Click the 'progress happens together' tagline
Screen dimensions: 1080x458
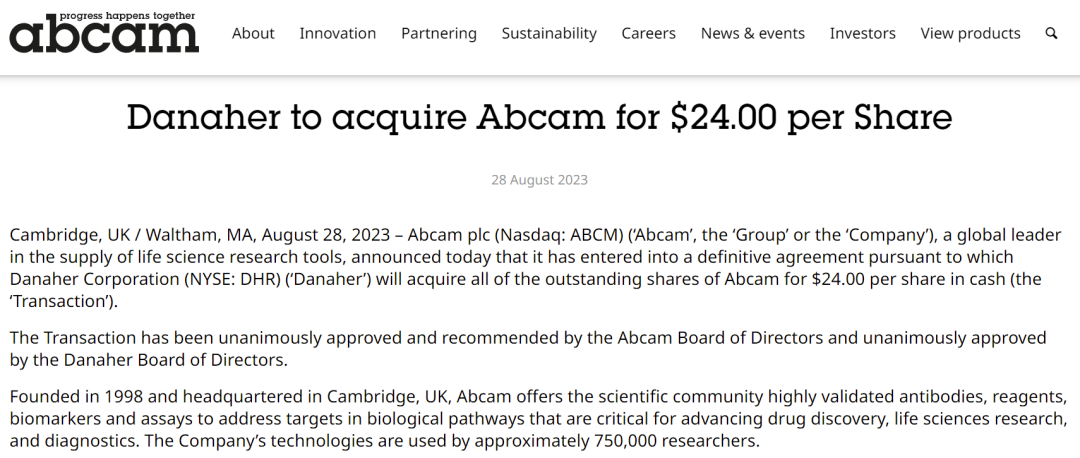click(x=140, y=15)
